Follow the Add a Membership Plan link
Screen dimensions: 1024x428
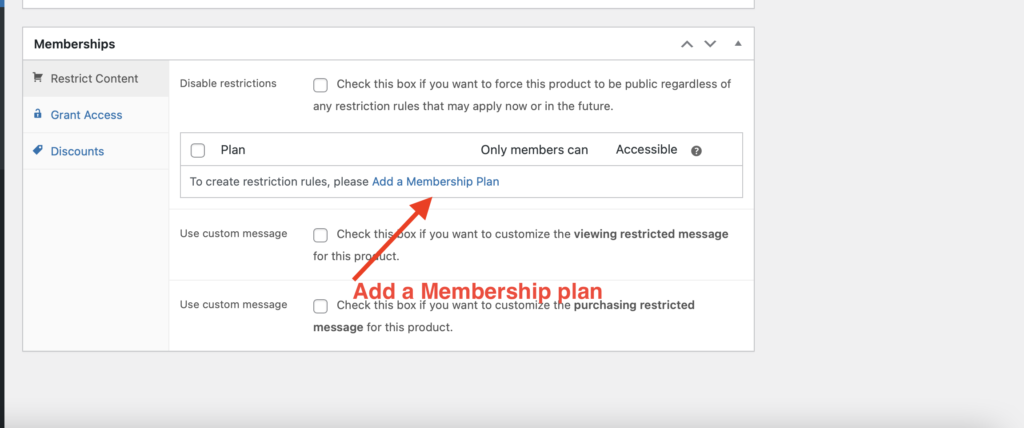435,182
